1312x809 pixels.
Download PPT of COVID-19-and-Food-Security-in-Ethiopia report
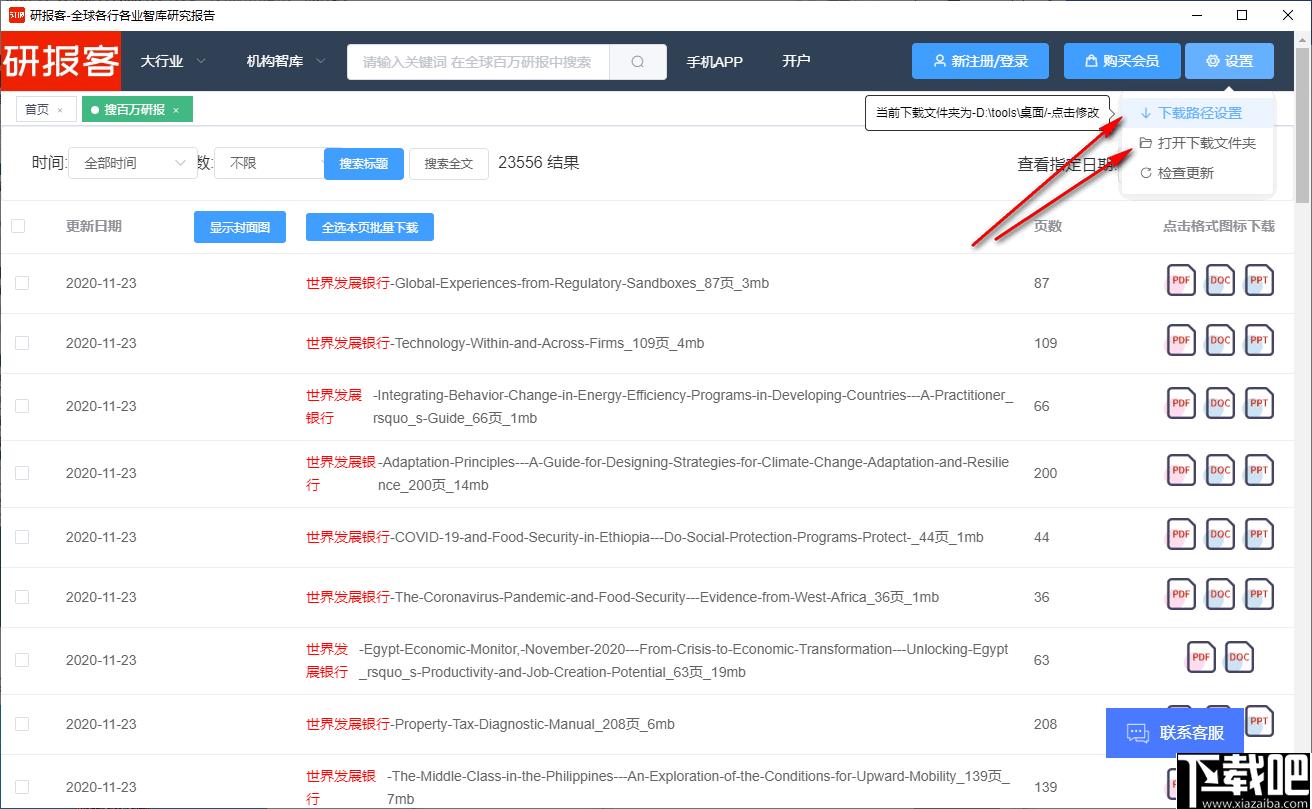click(1259, 536)
